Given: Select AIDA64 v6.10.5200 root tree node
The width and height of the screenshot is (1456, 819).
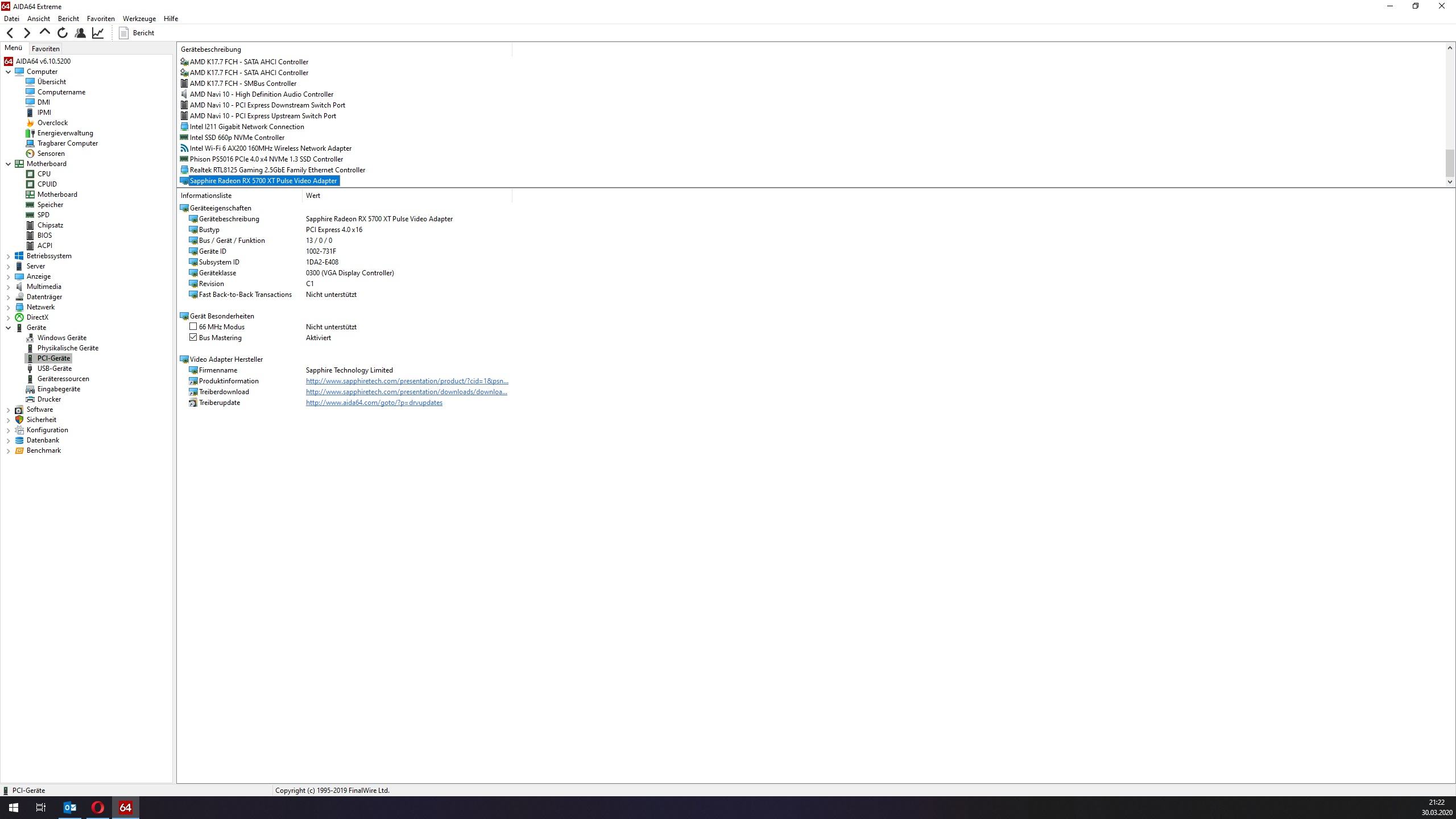Looking at the screenshot, I should click(x=43, y=61).
